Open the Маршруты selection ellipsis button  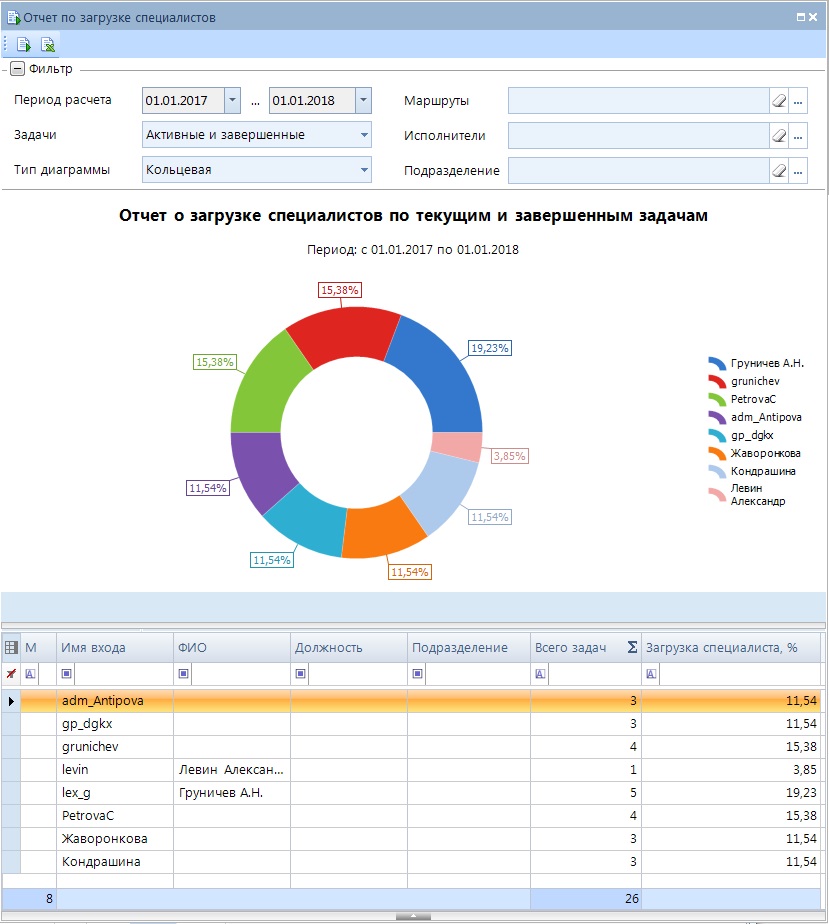click(x=798, y=101)
